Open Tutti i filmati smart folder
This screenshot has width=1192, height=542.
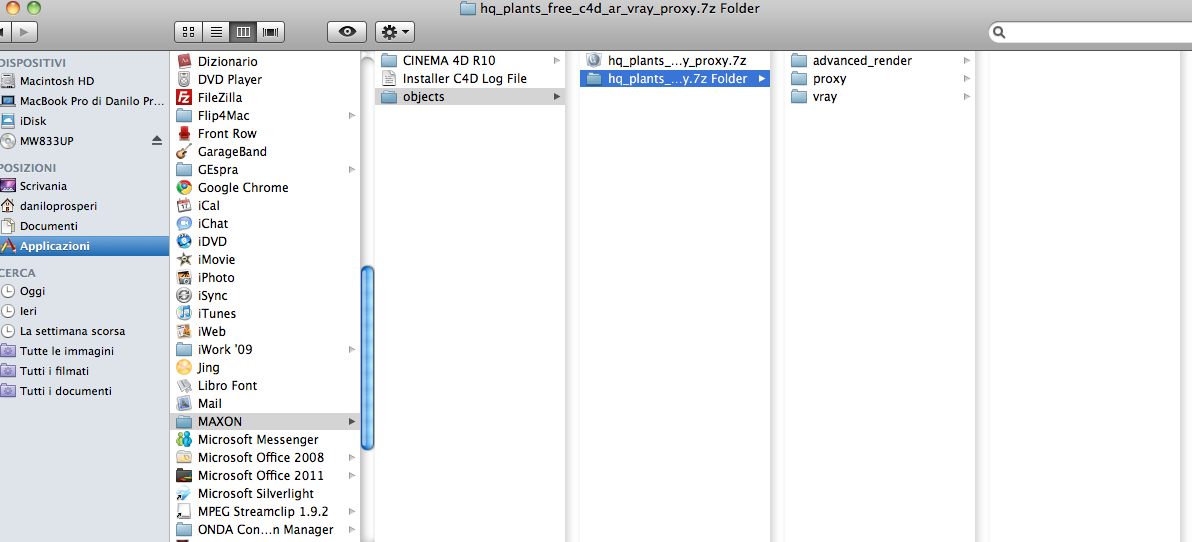click(54, 371)
